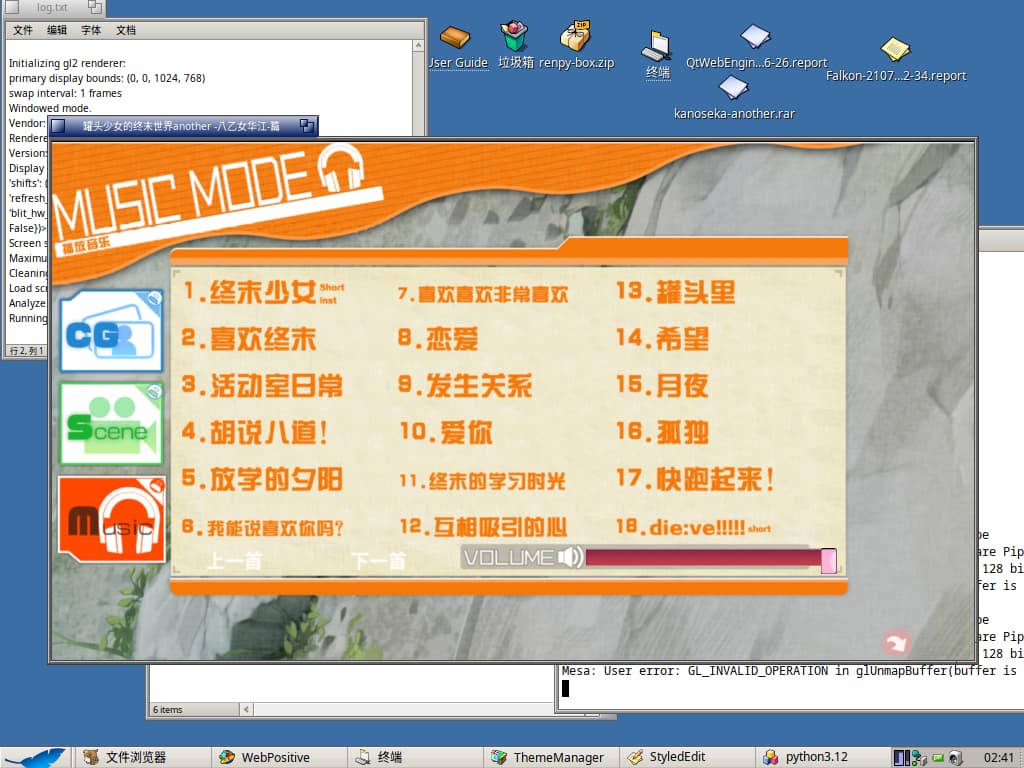The image size is (1024, 768).
Task: Open 文档 menu in log.txt window
Action: 125,30
